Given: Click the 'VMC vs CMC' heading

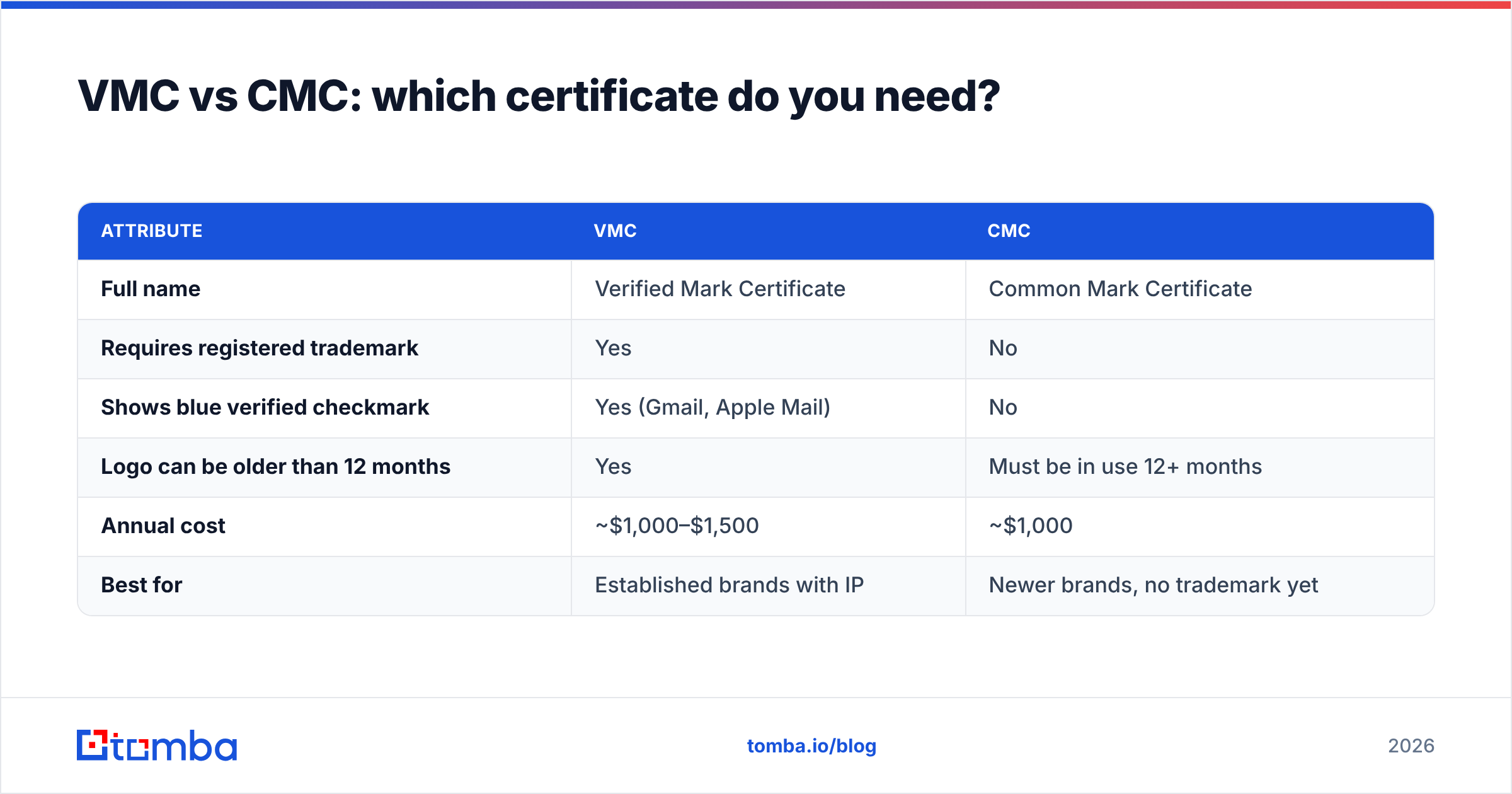Looking at the screenshot, I should tap(539, 96).
